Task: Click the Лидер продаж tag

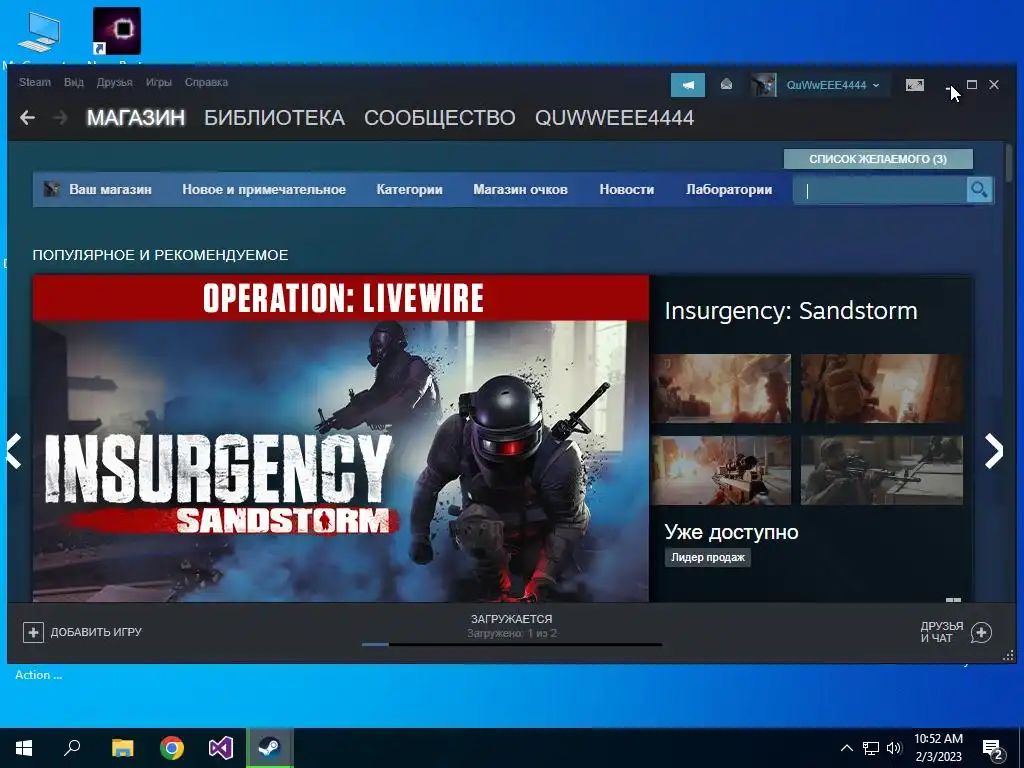Action: pyautogui.click(x=708, y=557)
